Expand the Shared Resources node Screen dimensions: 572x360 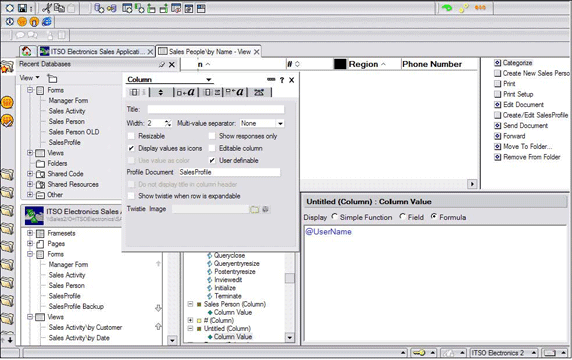pos(30,185)
